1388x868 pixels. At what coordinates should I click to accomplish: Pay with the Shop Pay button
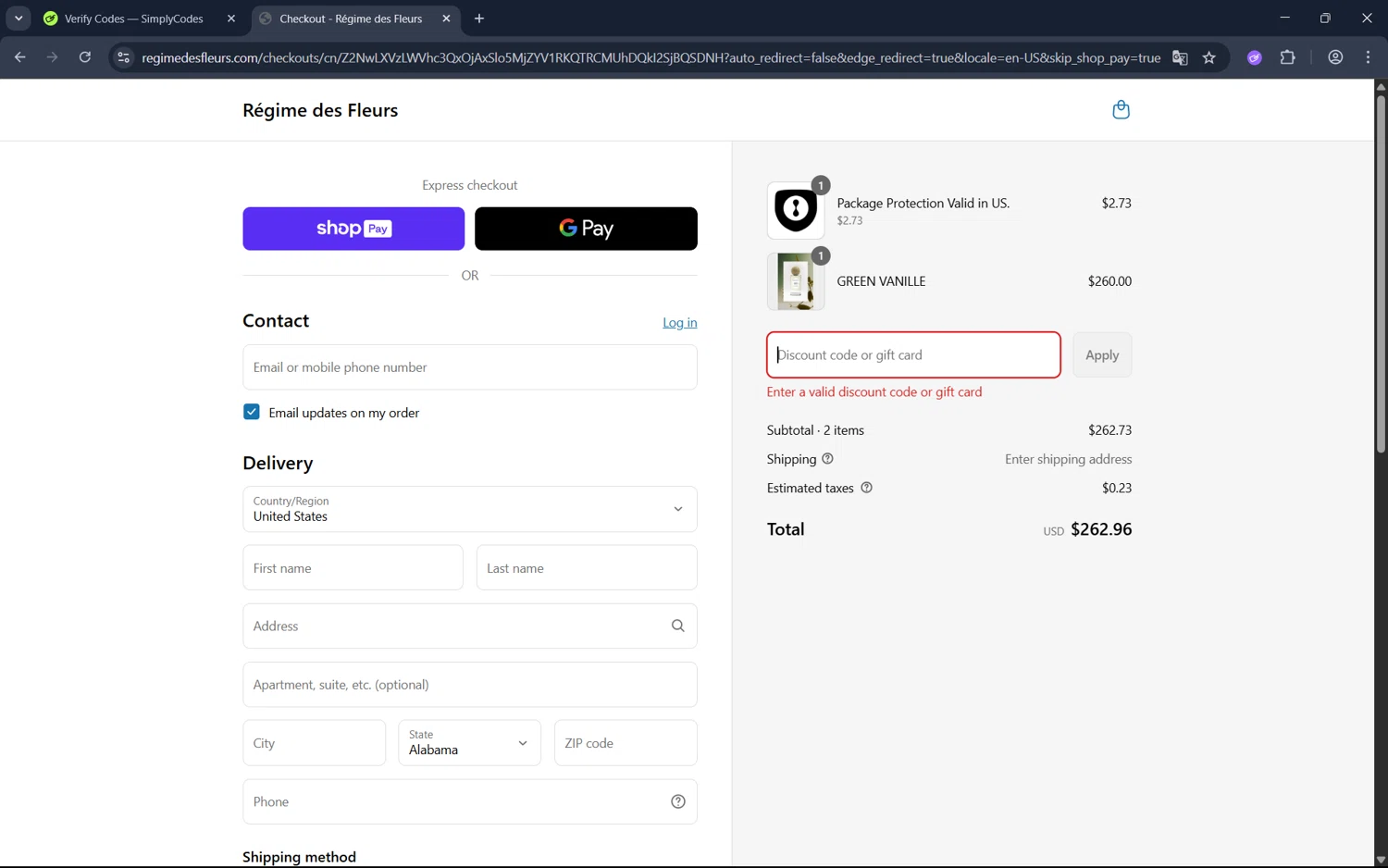coord(353,229)
